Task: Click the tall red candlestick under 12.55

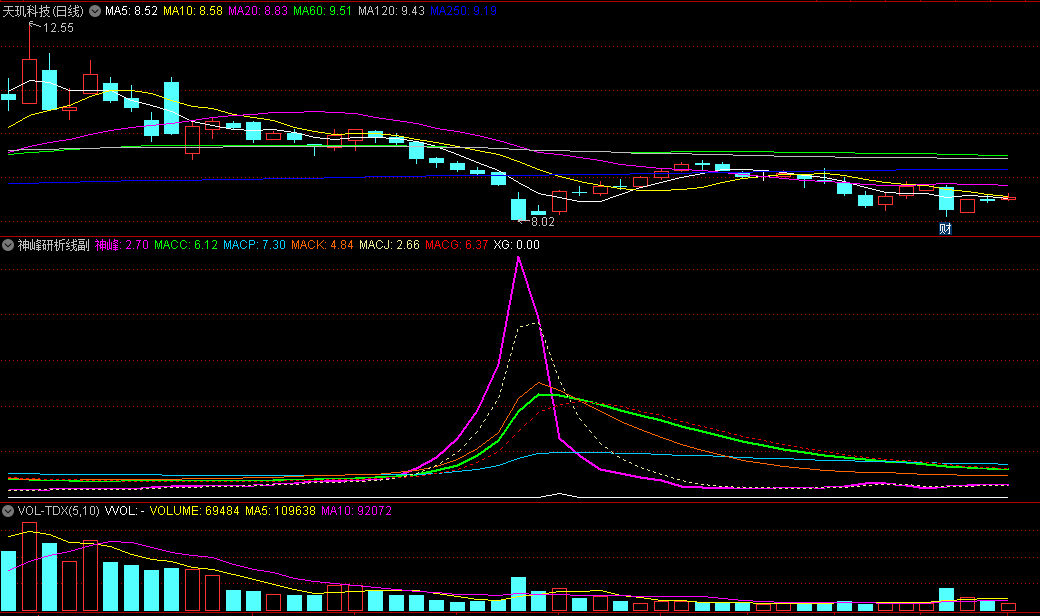Action: click(29, 81)
